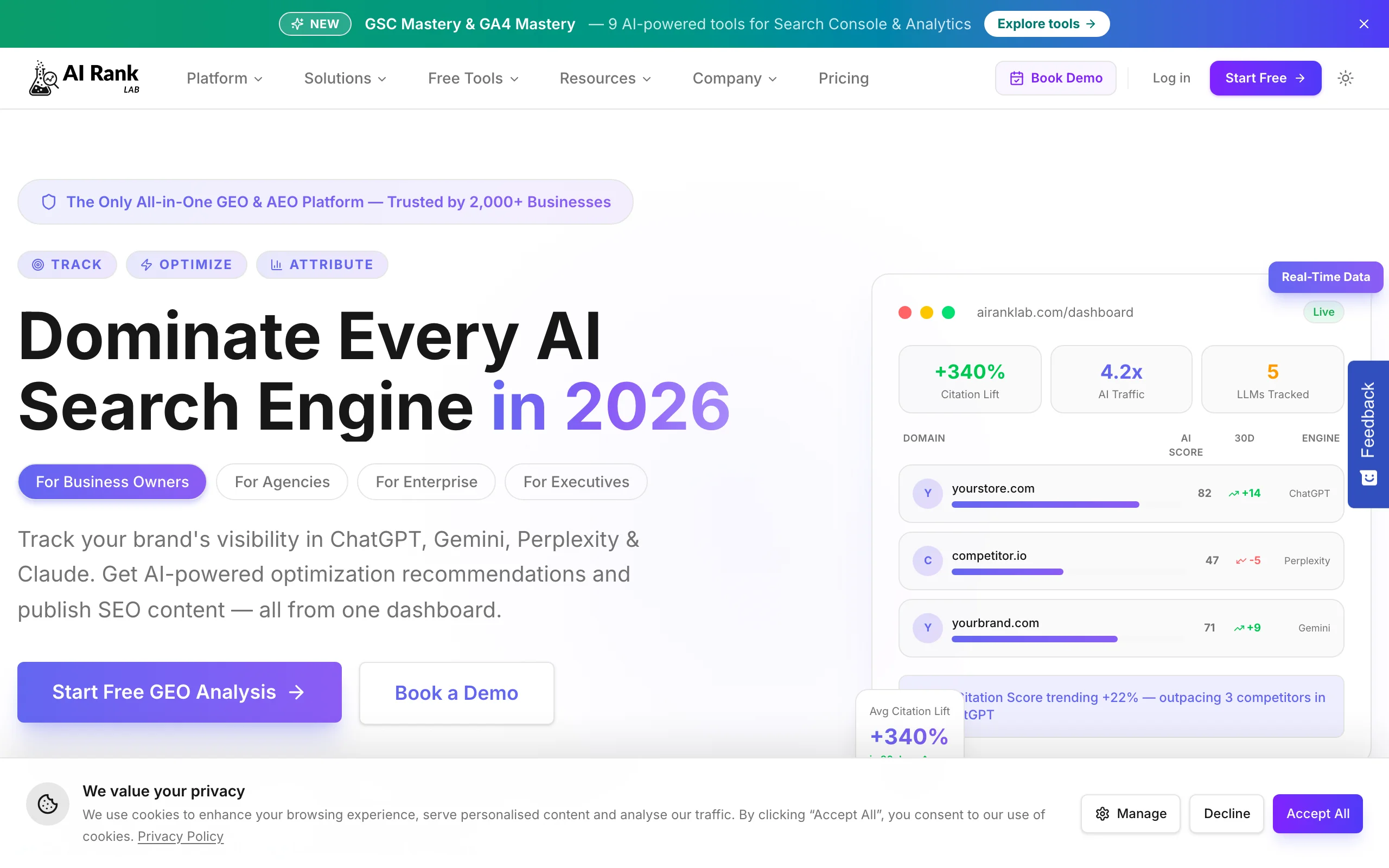This screenshot has height=868, width=1389.
Task: Click the 5 LLMs Tracked card
Action: coord(1272,379)
